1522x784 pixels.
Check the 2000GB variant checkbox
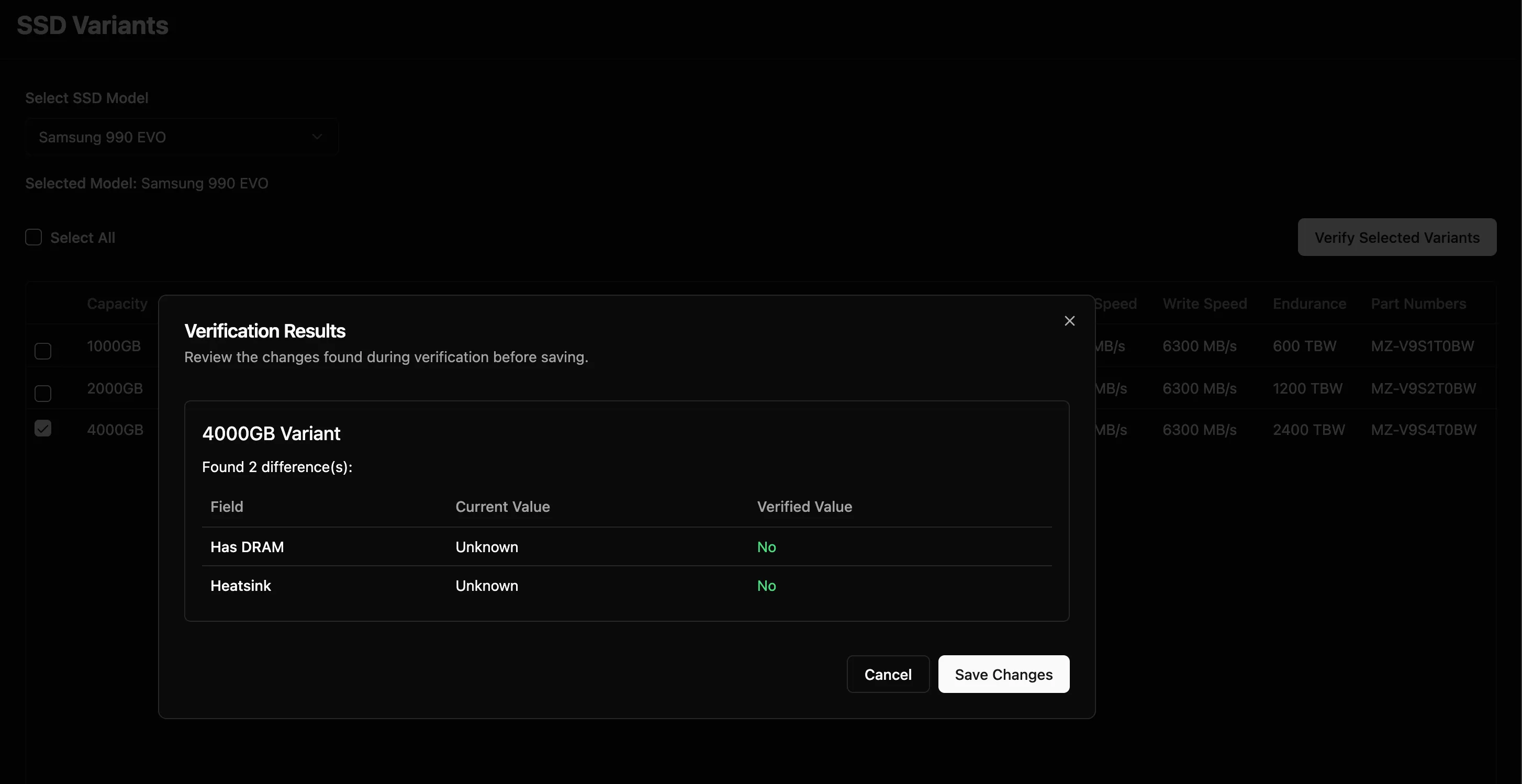point(42,393)
